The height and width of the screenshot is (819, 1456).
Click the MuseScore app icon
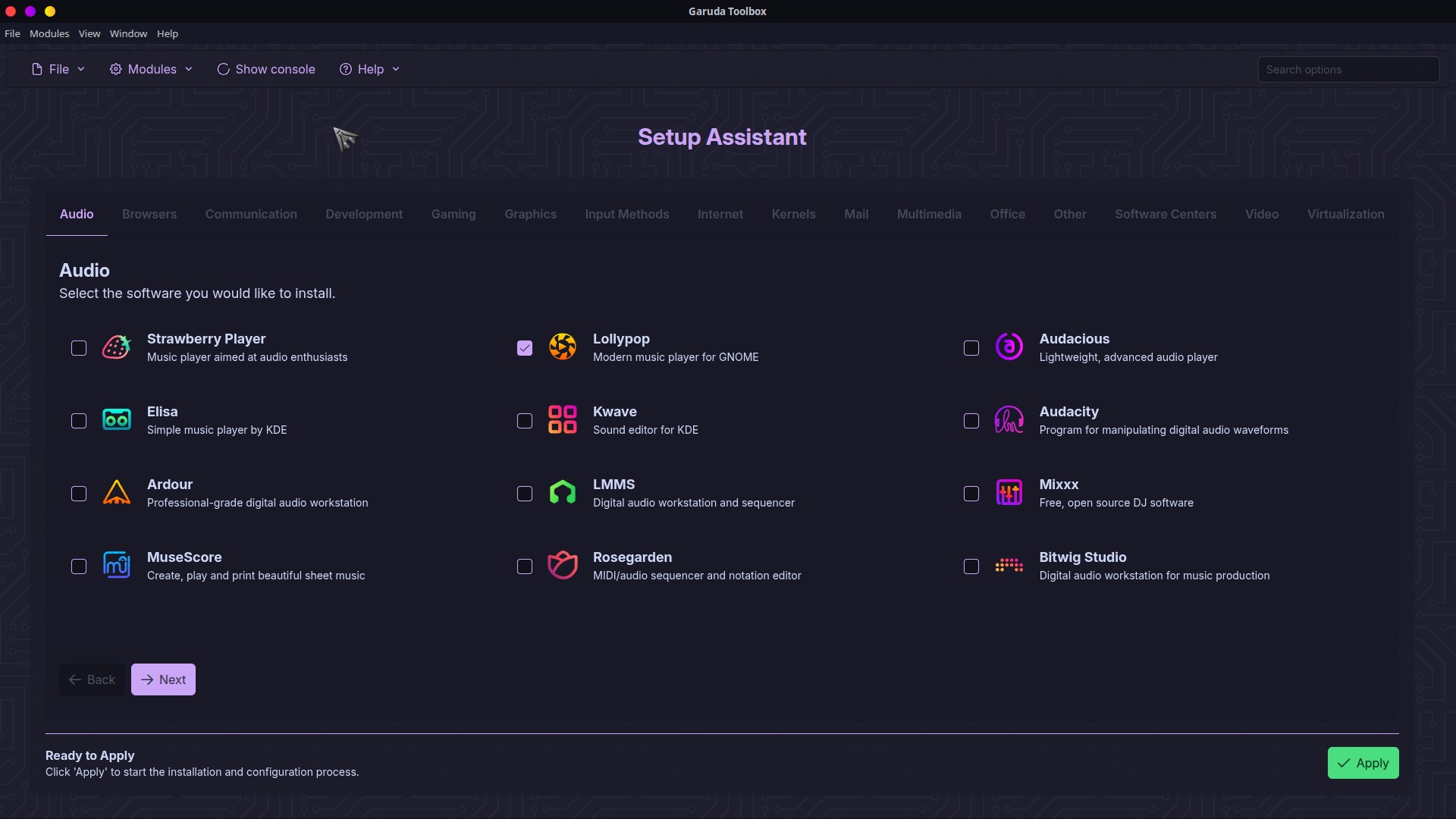click(x=117, y=566)
